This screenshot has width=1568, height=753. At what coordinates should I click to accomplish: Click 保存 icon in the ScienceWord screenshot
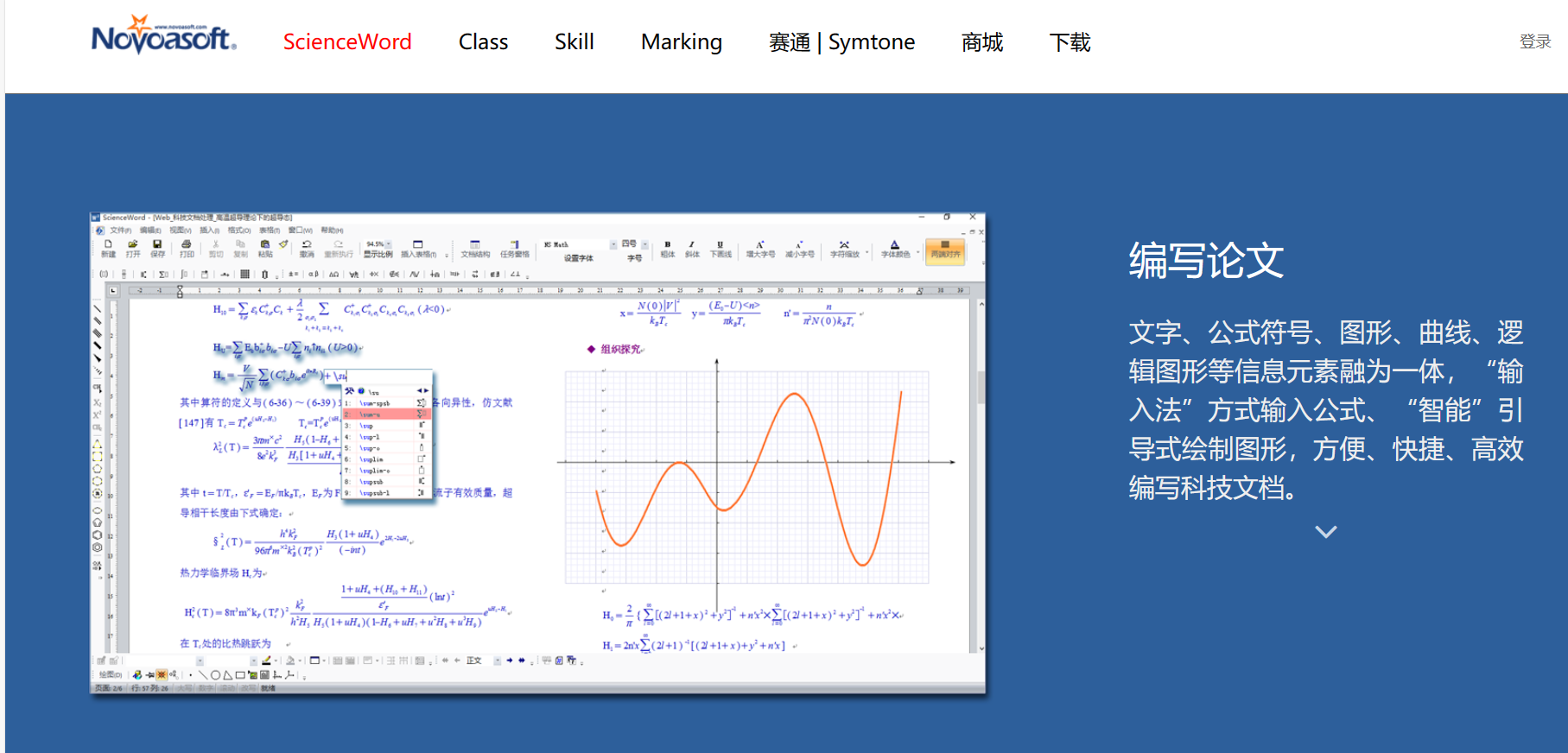tap(157, 249)
